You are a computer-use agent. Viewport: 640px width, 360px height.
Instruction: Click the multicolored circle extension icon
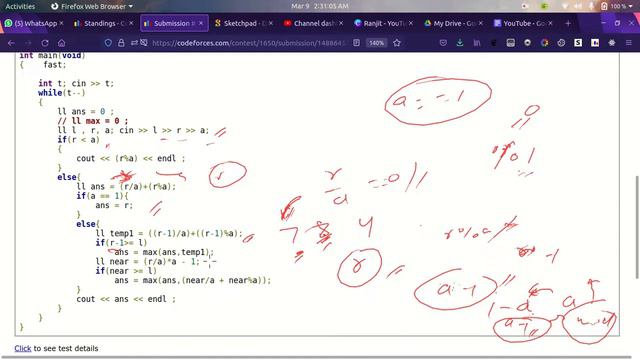pyautogui.click(x=544, y=43)
